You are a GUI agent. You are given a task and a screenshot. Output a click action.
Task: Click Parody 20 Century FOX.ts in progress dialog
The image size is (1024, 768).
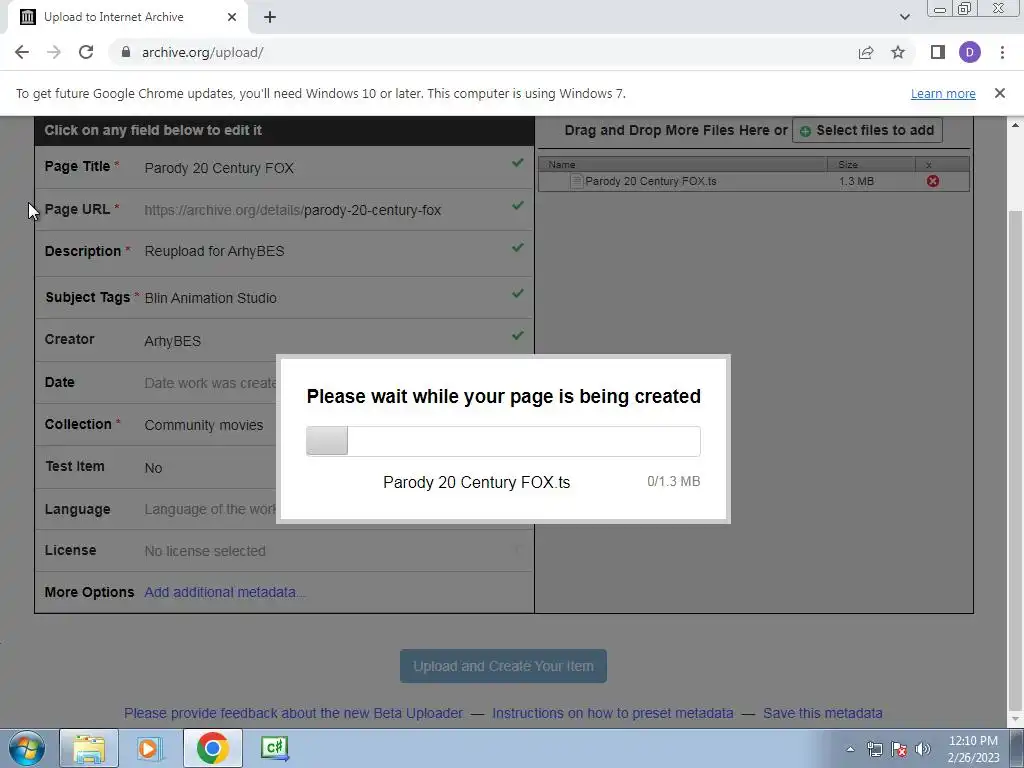coord(477,482)
